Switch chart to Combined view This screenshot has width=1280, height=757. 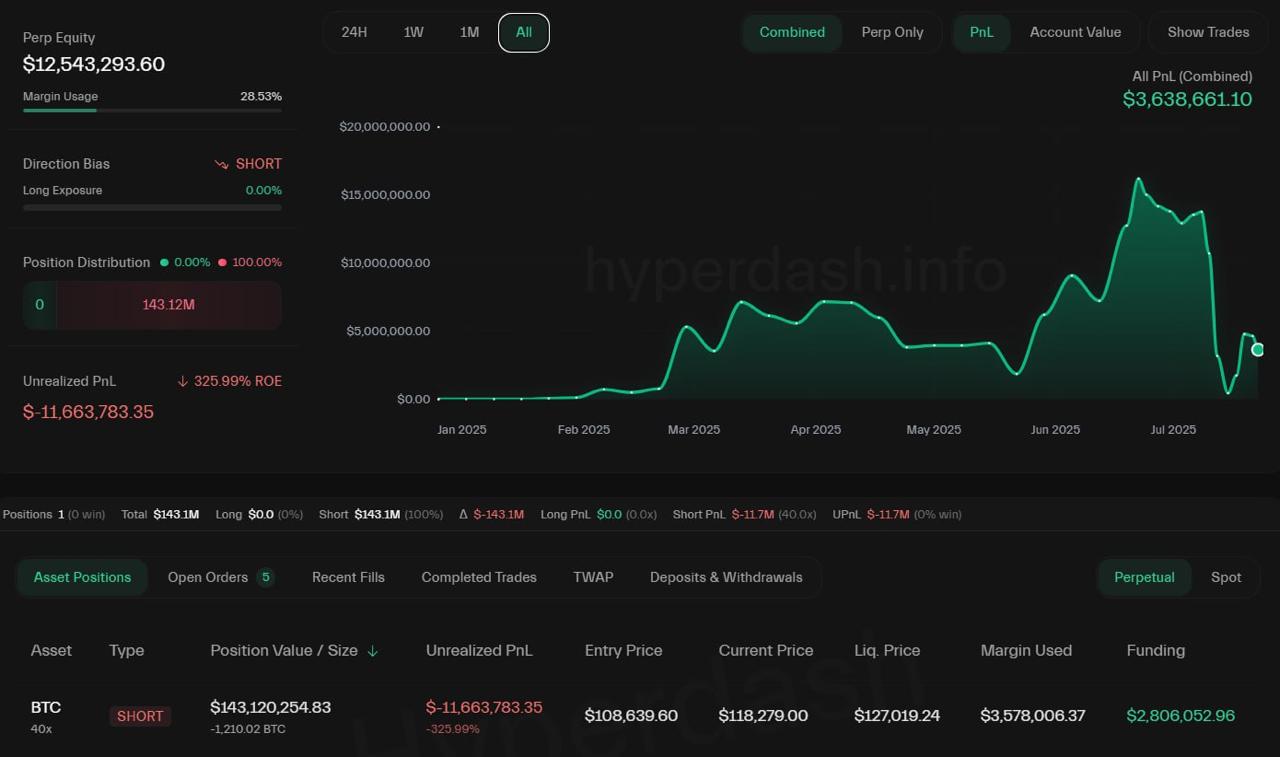pos(792,32)
